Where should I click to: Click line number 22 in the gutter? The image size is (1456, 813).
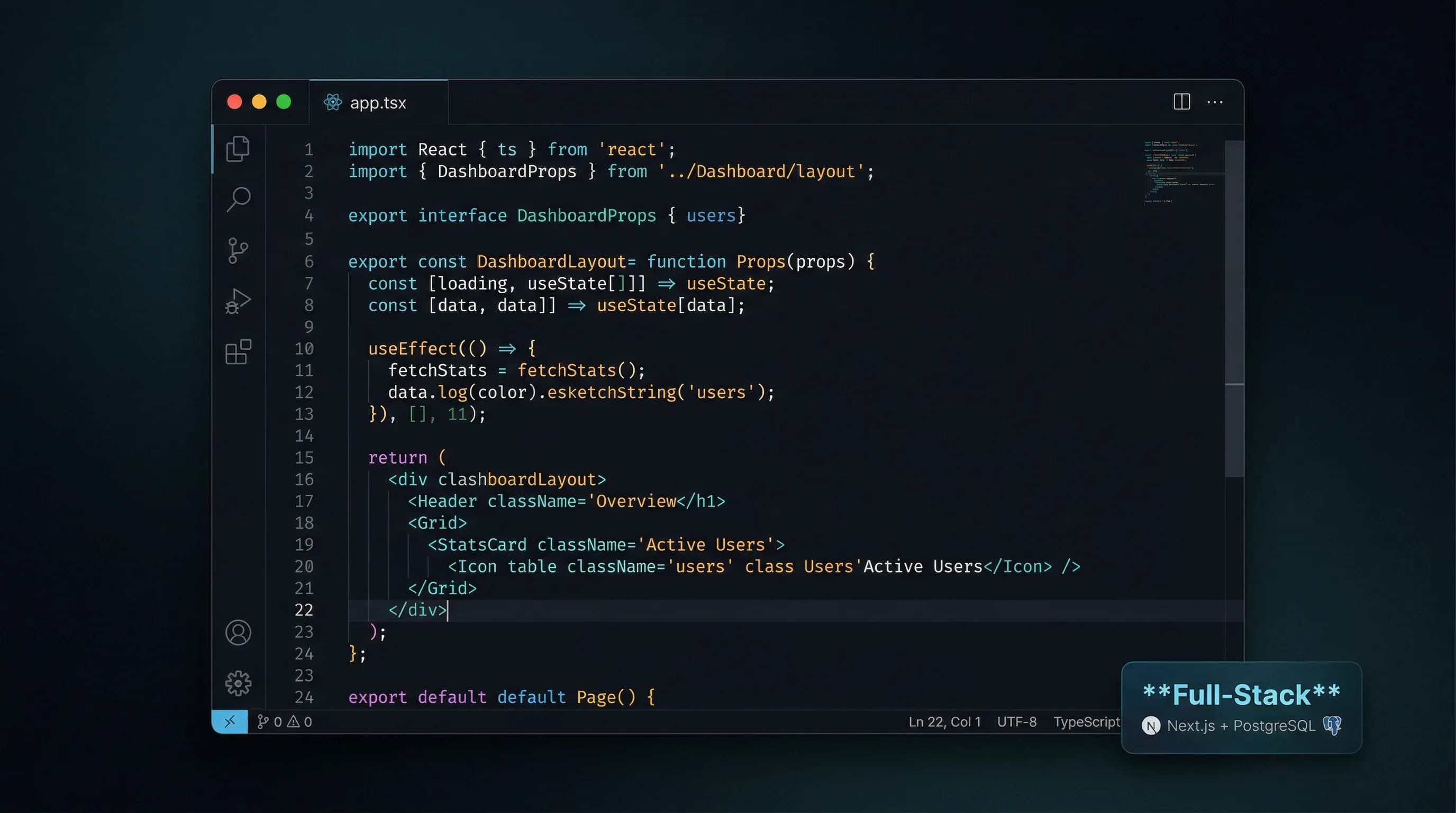pyautogui.click(x=304, y=610)
